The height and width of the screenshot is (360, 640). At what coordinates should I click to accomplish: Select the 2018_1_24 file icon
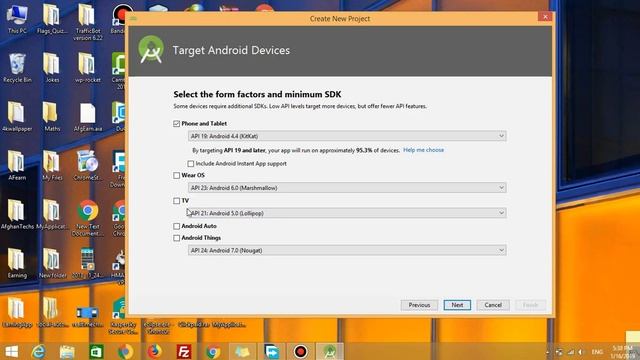click(87, 264)
